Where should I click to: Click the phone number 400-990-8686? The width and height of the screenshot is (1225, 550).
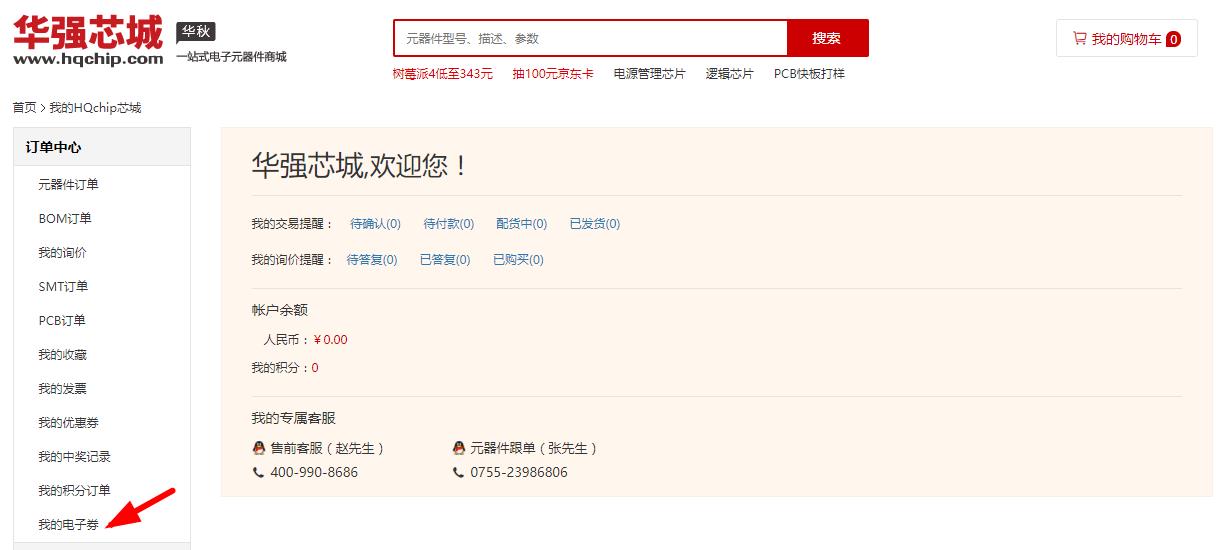pyautogui.click(x=314, y=472)
